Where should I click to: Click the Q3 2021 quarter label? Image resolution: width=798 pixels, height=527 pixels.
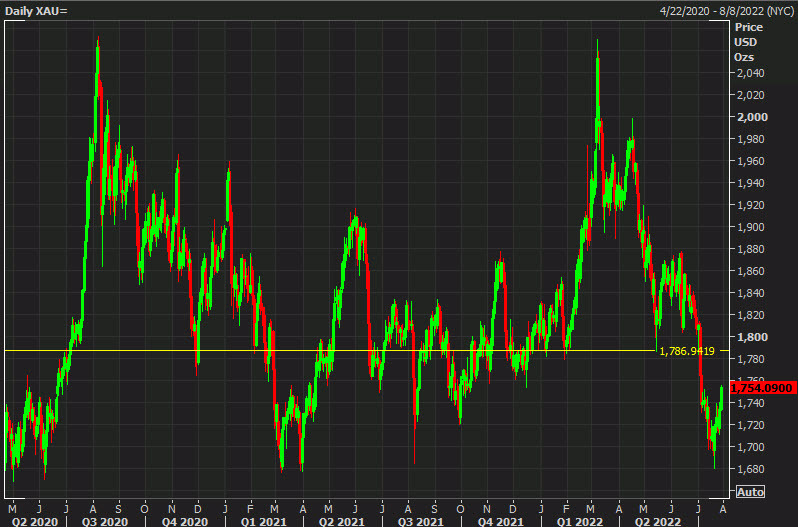tap(420, 521)
